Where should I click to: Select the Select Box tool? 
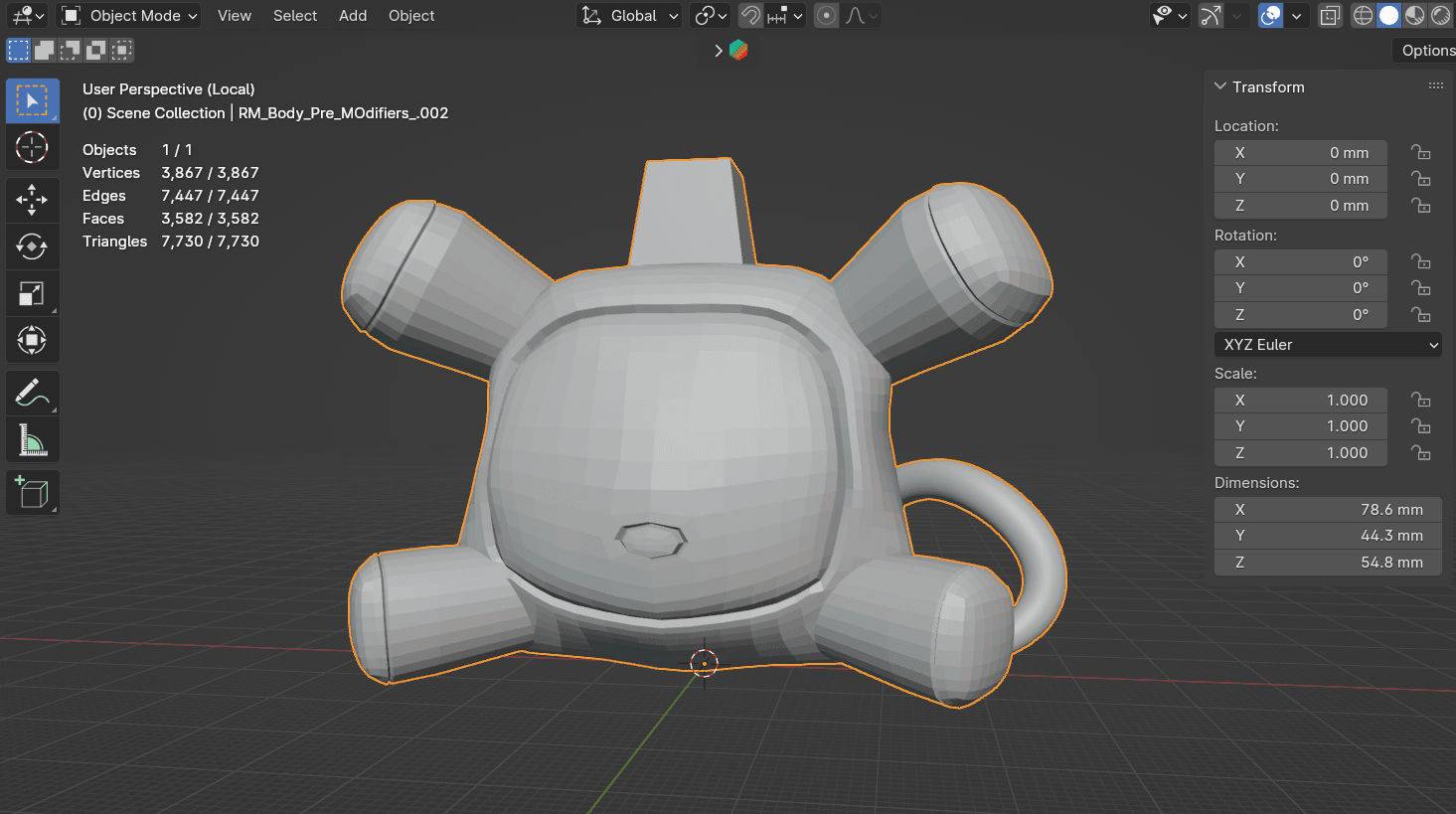[x=32, y=101]
